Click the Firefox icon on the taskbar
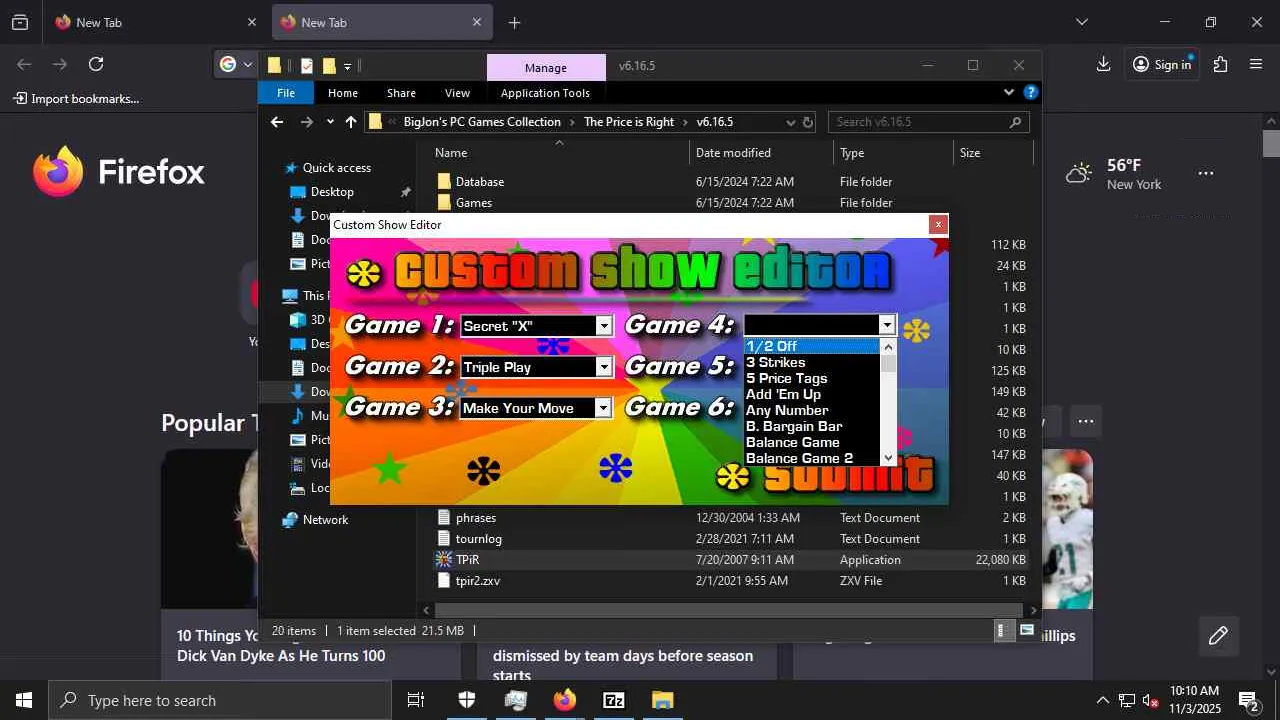The image size is (1280, 720). click(x=565, y=700)
